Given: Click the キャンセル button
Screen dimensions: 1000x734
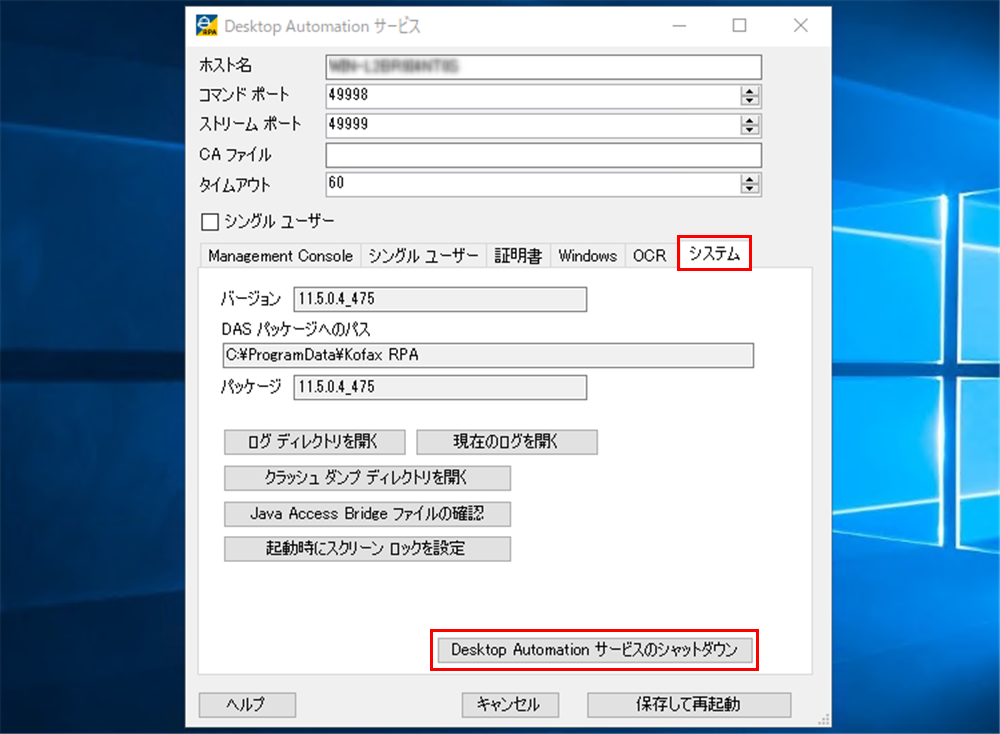Looking at the screenshot, I should point(510,705).
